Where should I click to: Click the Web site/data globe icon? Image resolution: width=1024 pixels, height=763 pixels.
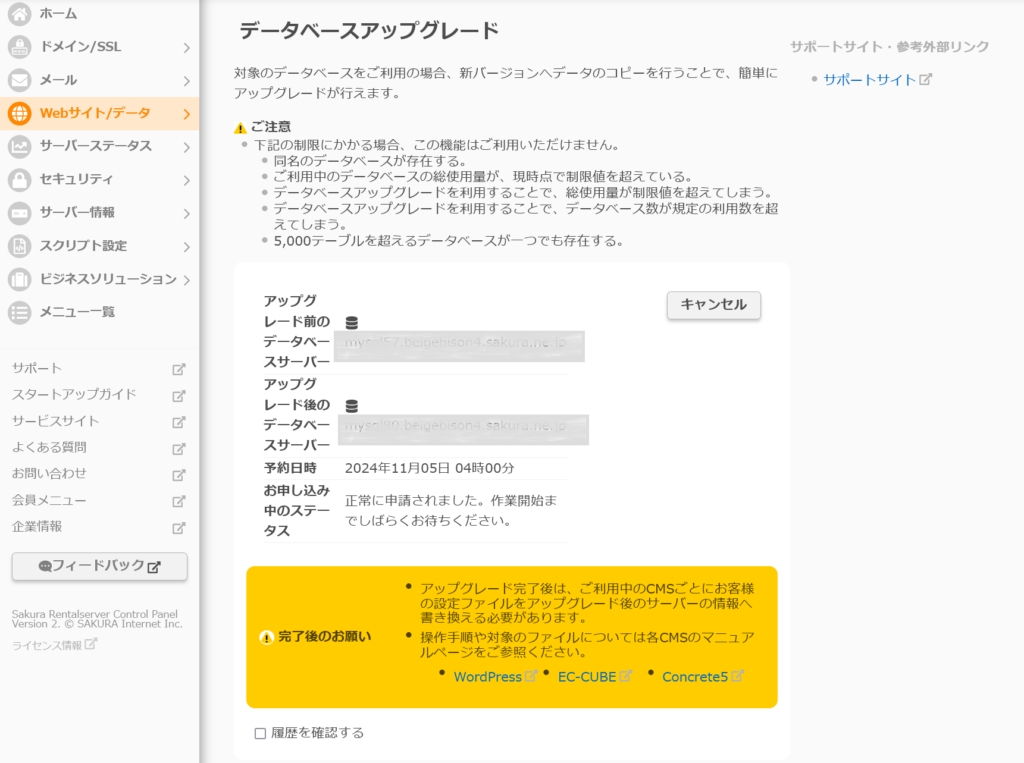[19, 113]
